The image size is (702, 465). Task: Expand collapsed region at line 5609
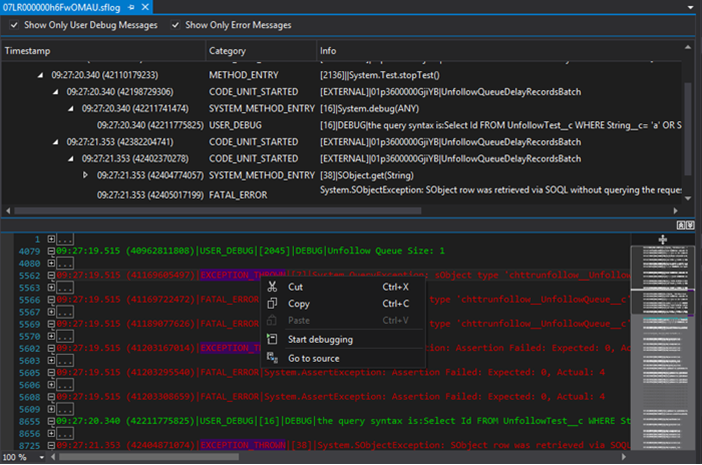(x=51, y=409)
